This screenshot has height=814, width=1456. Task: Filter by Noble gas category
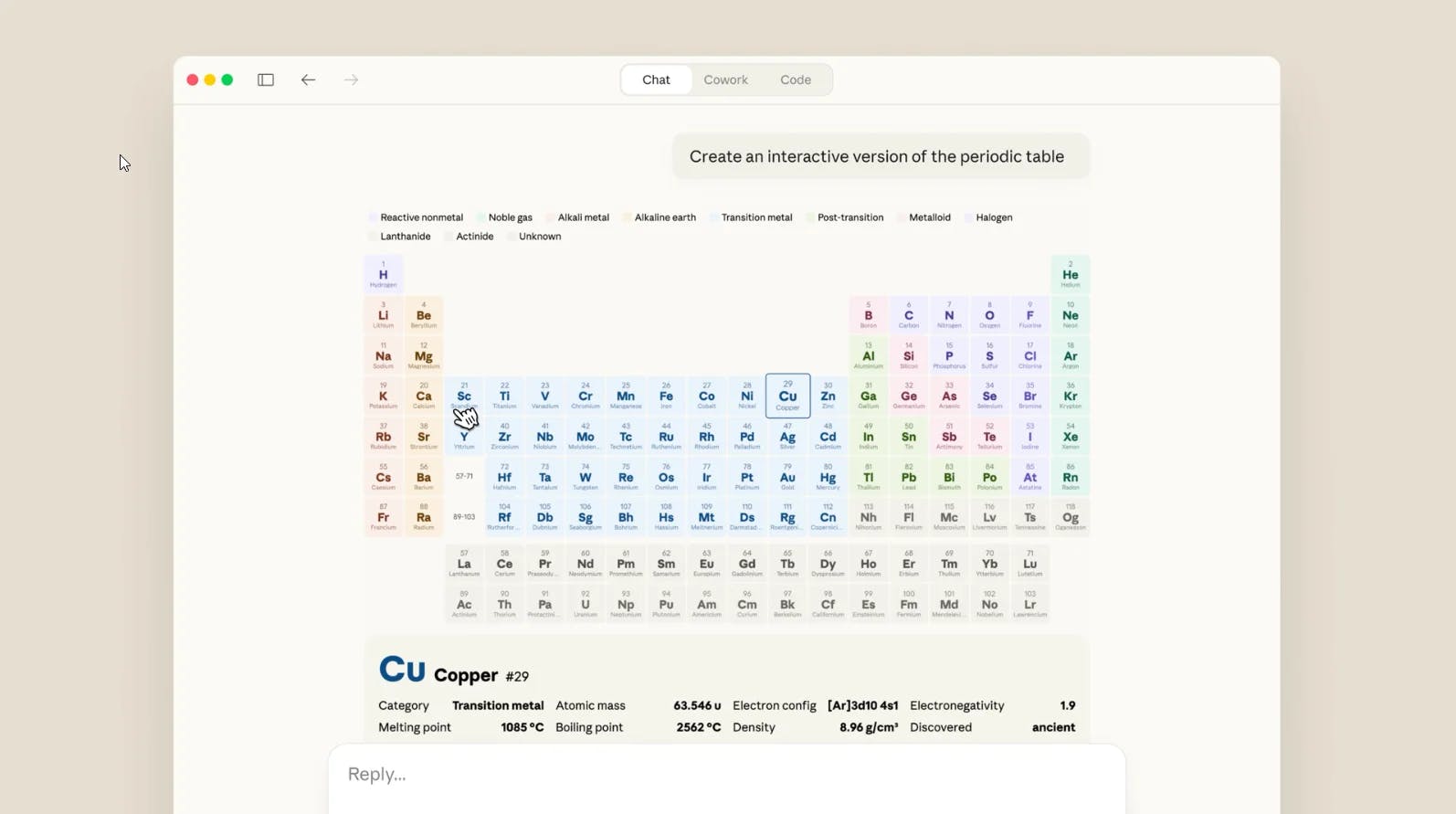(x=504, y=217)
